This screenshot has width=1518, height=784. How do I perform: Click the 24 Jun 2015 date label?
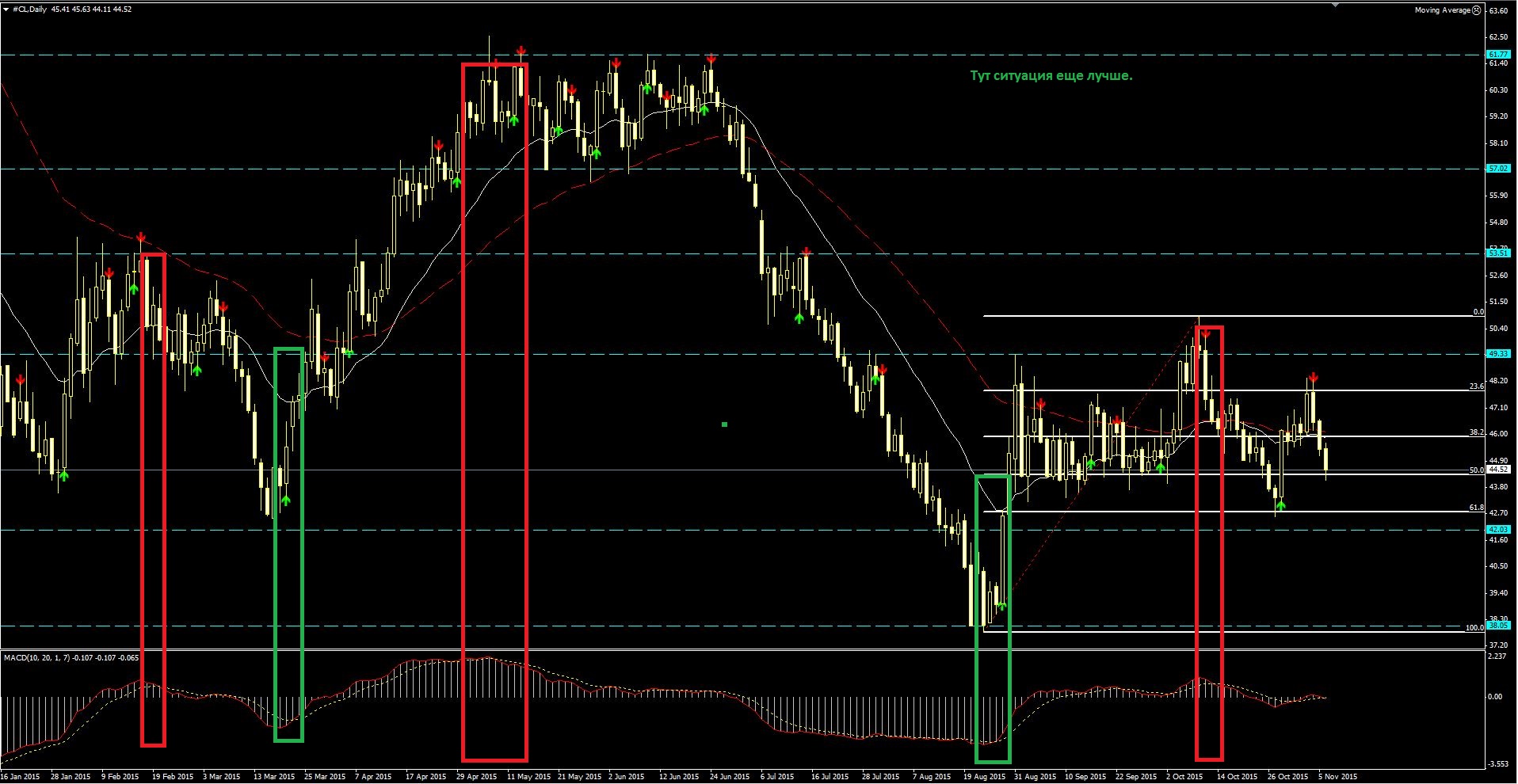[x=730, y=777]
